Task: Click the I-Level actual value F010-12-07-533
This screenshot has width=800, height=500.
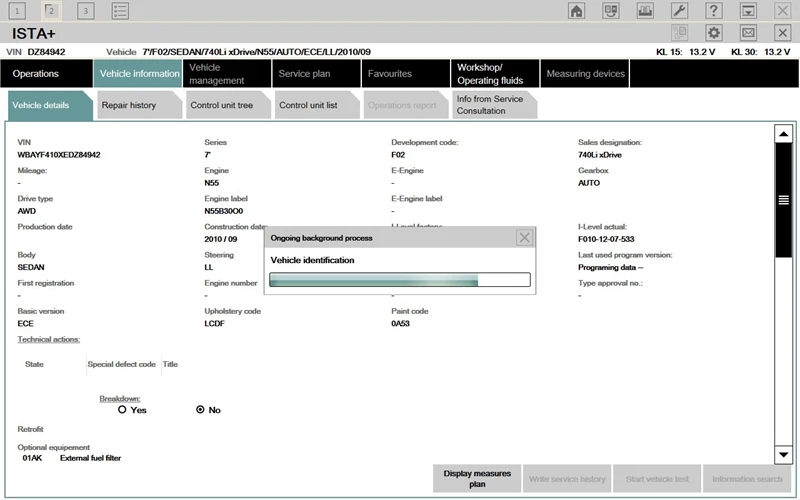Action: pyautogui.click(x=606, y=239)
